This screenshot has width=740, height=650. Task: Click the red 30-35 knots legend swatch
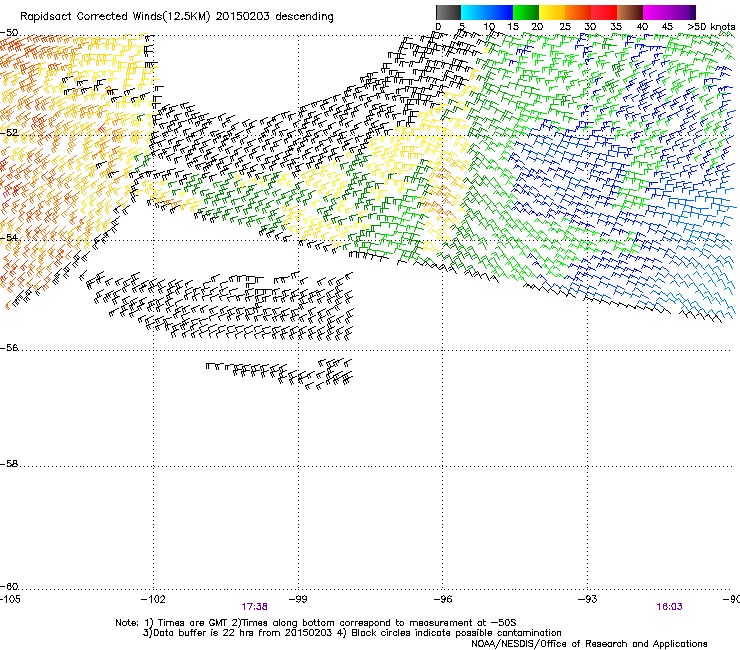[604, 13]
